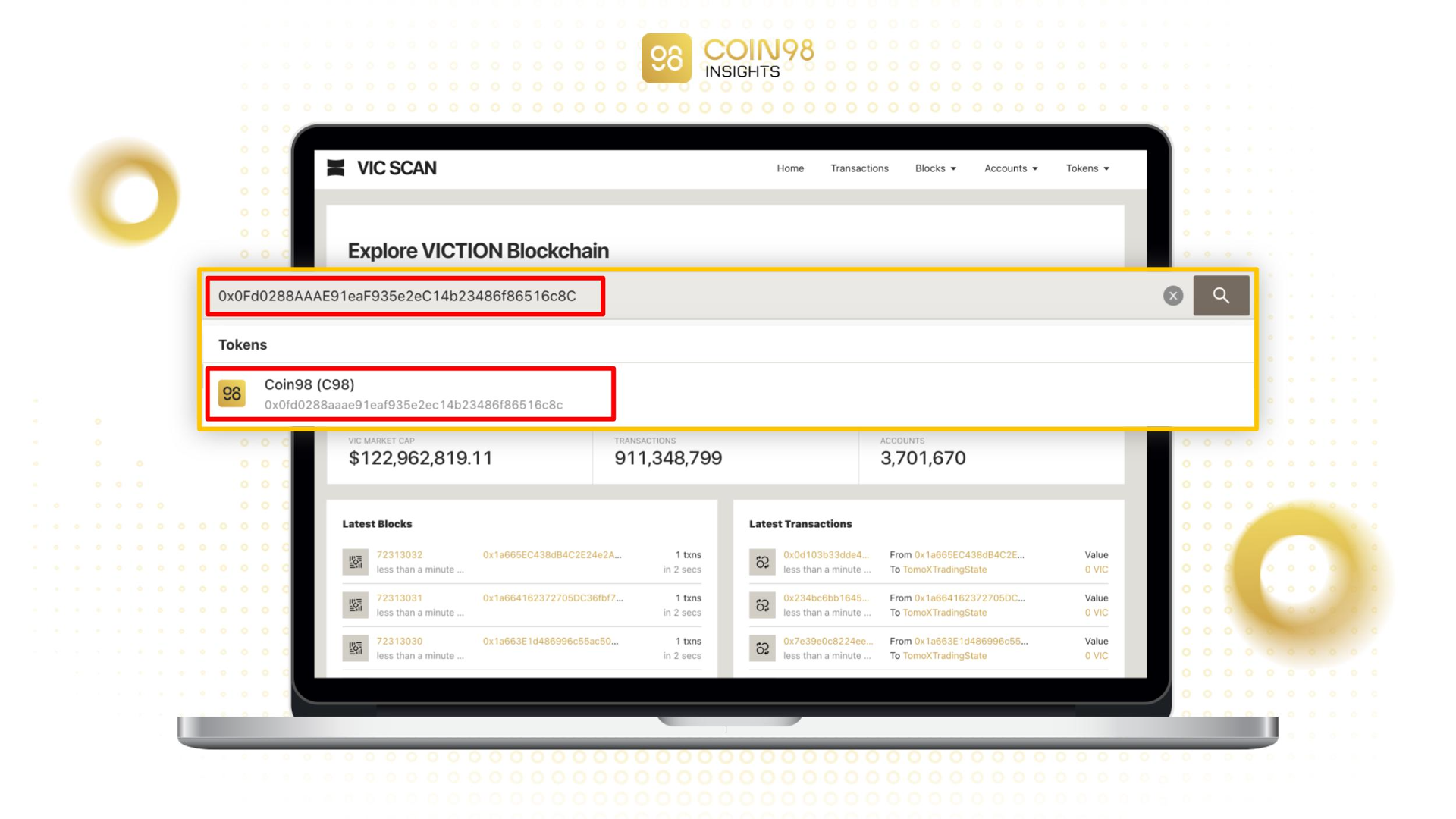Expand the Blocks dropdown menu
The height and width of the screenshot is (819, 1456).
[x=936, y=168]
